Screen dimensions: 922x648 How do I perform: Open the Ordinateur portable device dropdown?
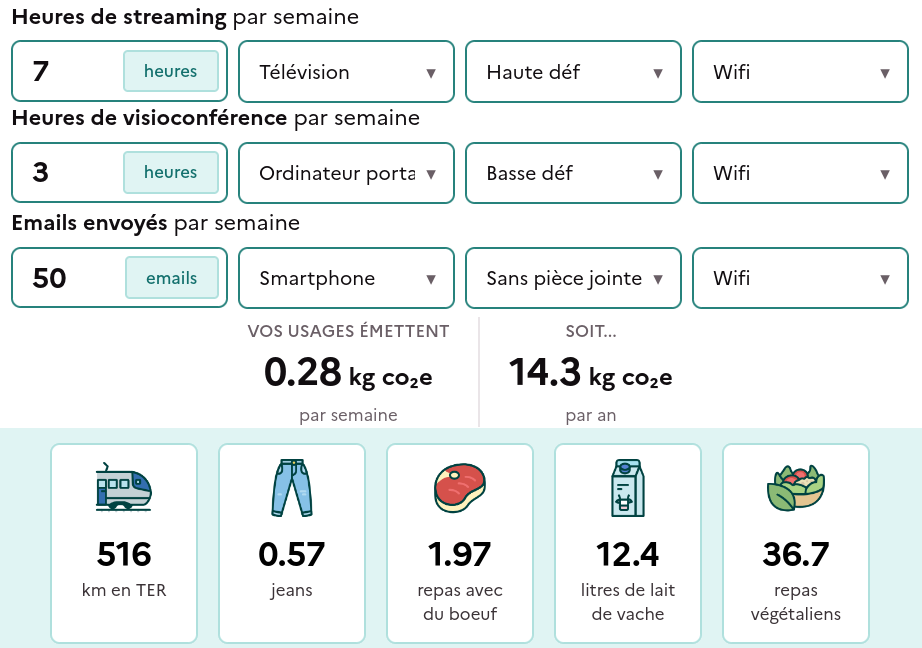tap(346, 173)
